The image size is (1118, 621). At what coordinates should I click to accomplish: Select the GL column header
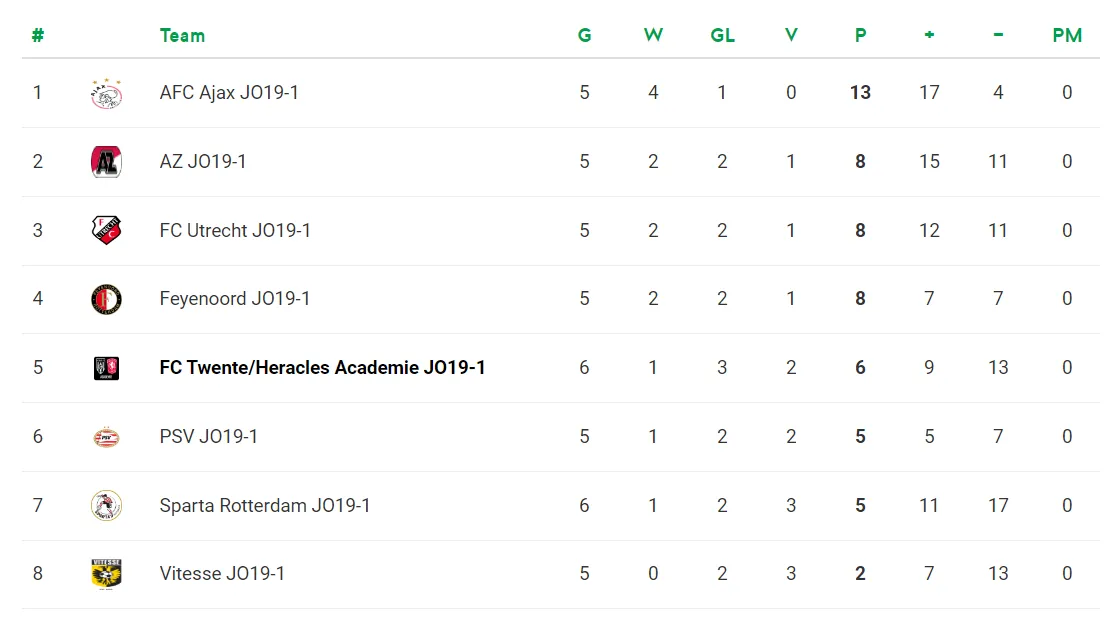coord(722,36)
